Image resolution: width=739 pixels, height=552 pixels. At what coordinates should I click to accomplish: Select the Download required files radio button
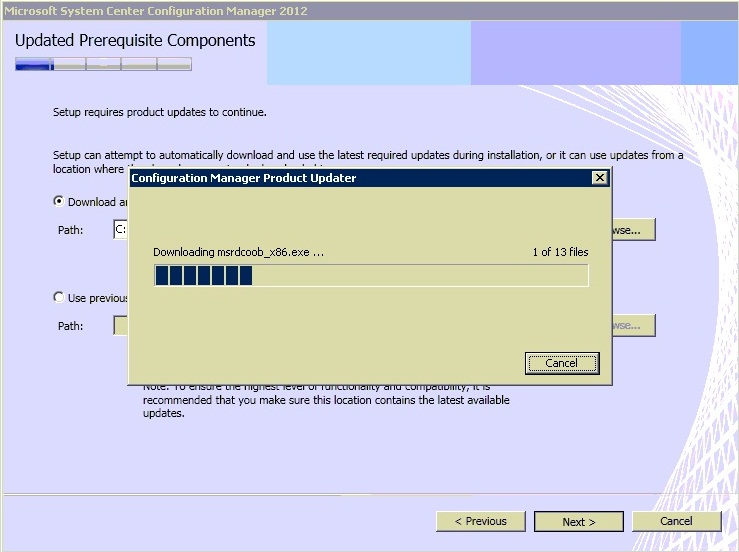pos(58,201)
